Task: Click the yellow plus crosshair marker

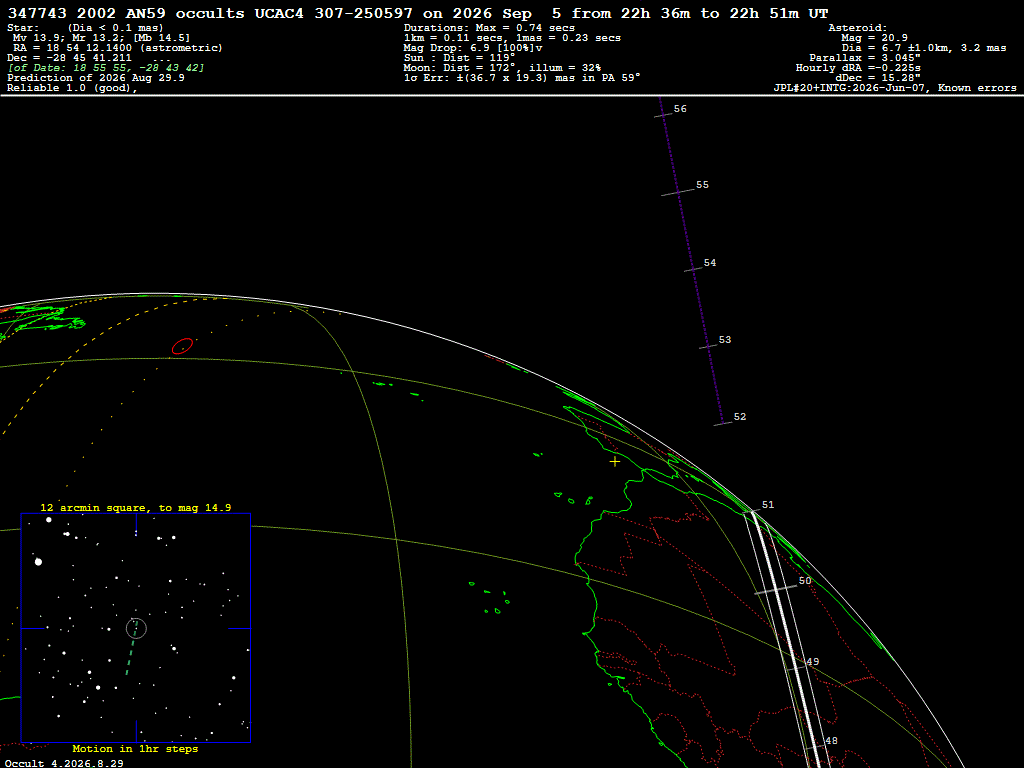Action: pyautogui.click(x=615, y=462)
